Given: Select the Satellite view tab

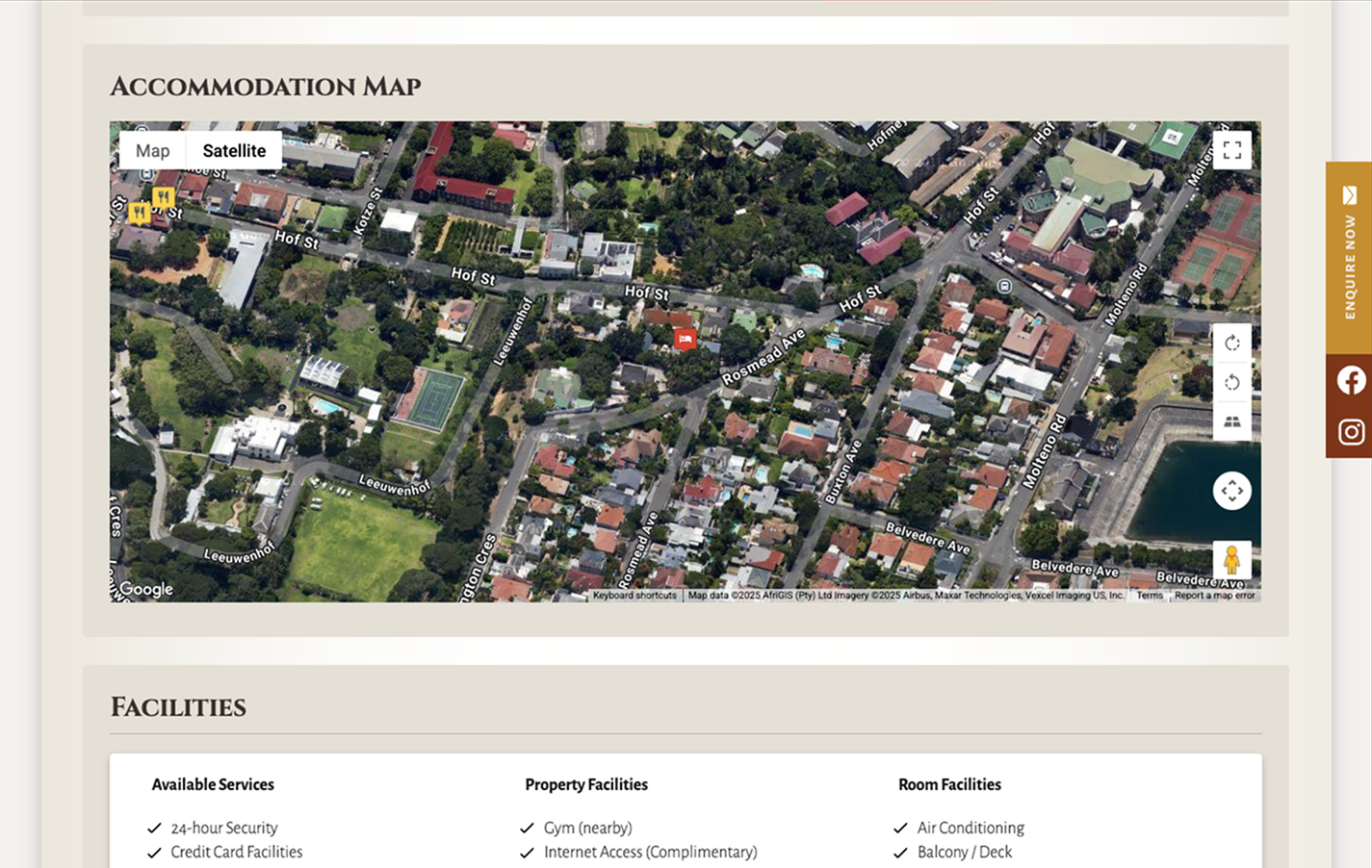Looking at the screenshot, I should 234,151.
